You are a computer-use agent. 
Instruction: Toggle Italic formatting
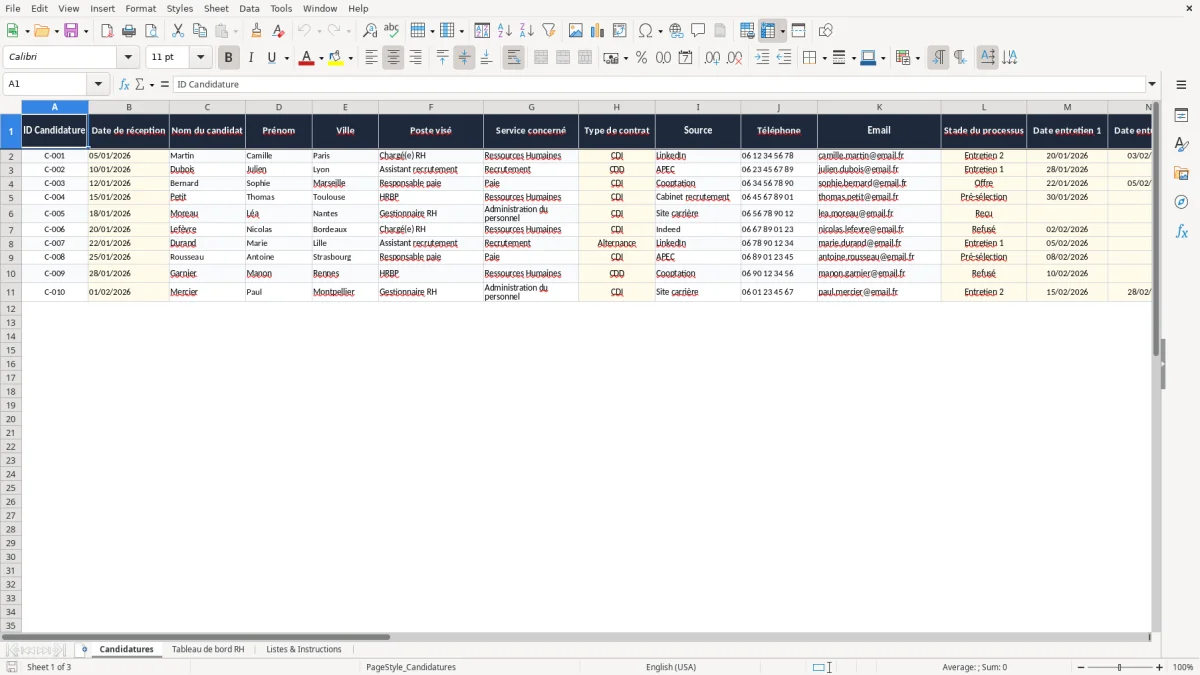pyautogui.click(x=251, y=58)
